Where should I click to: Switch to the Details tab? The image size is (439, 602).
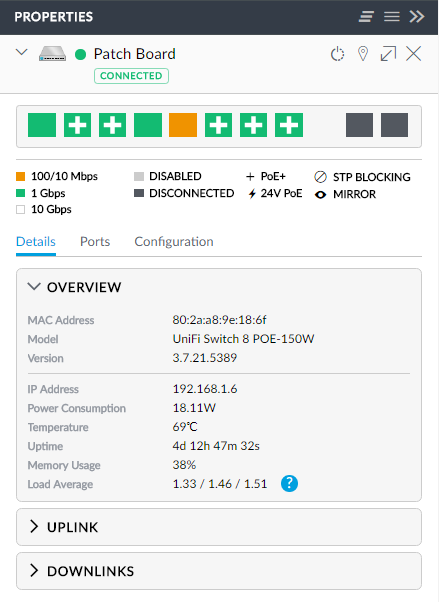click(36, 241)
